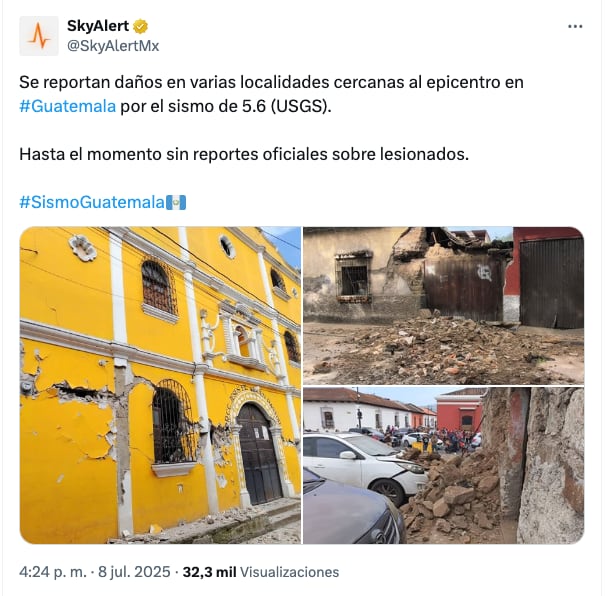Screen dimensions: 605x596
Task: Click the white car in the bottom photo
Action: click(365, 466)
